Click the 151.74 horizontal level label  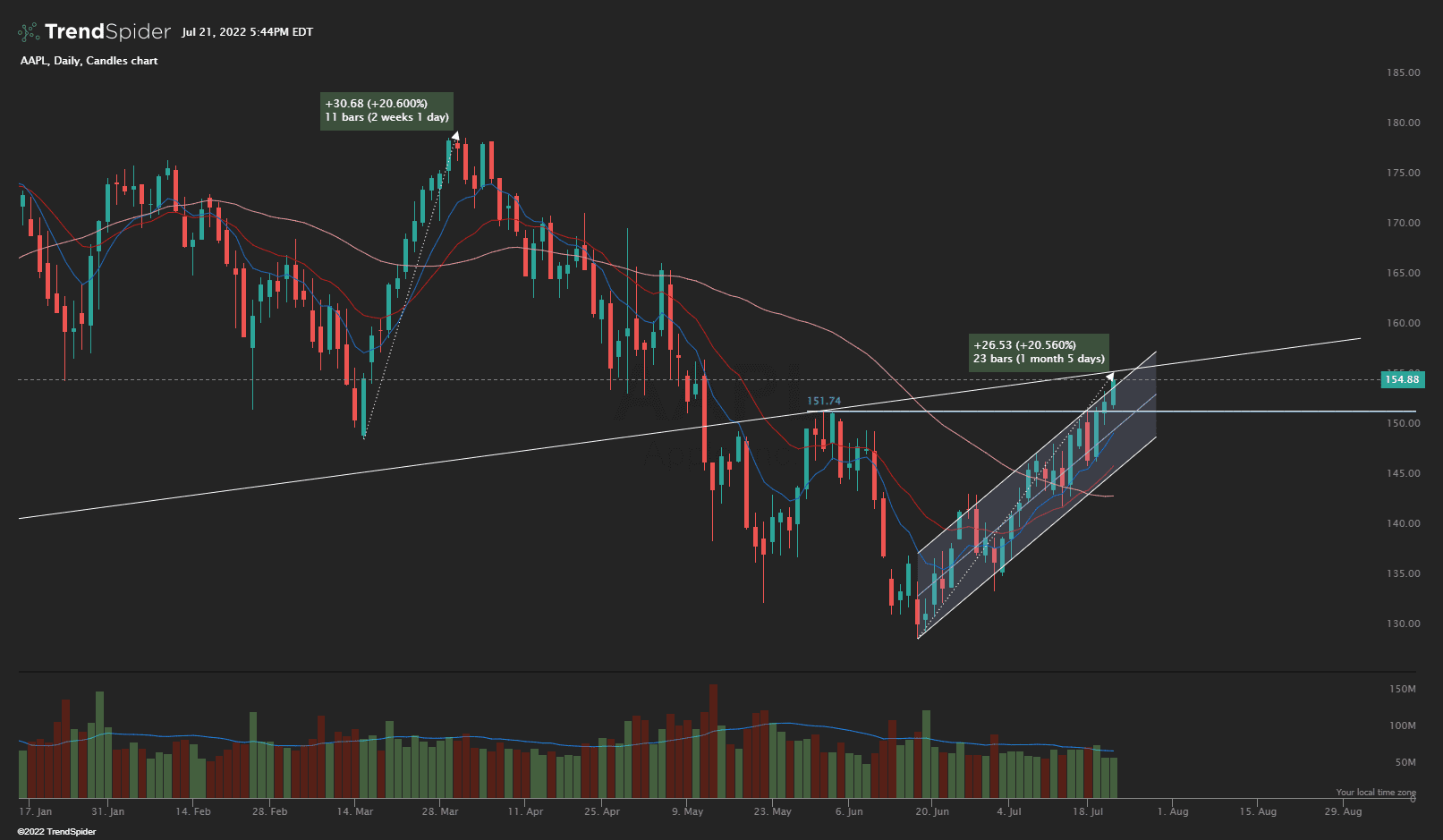pyautogui.click(x=824, y=402)
